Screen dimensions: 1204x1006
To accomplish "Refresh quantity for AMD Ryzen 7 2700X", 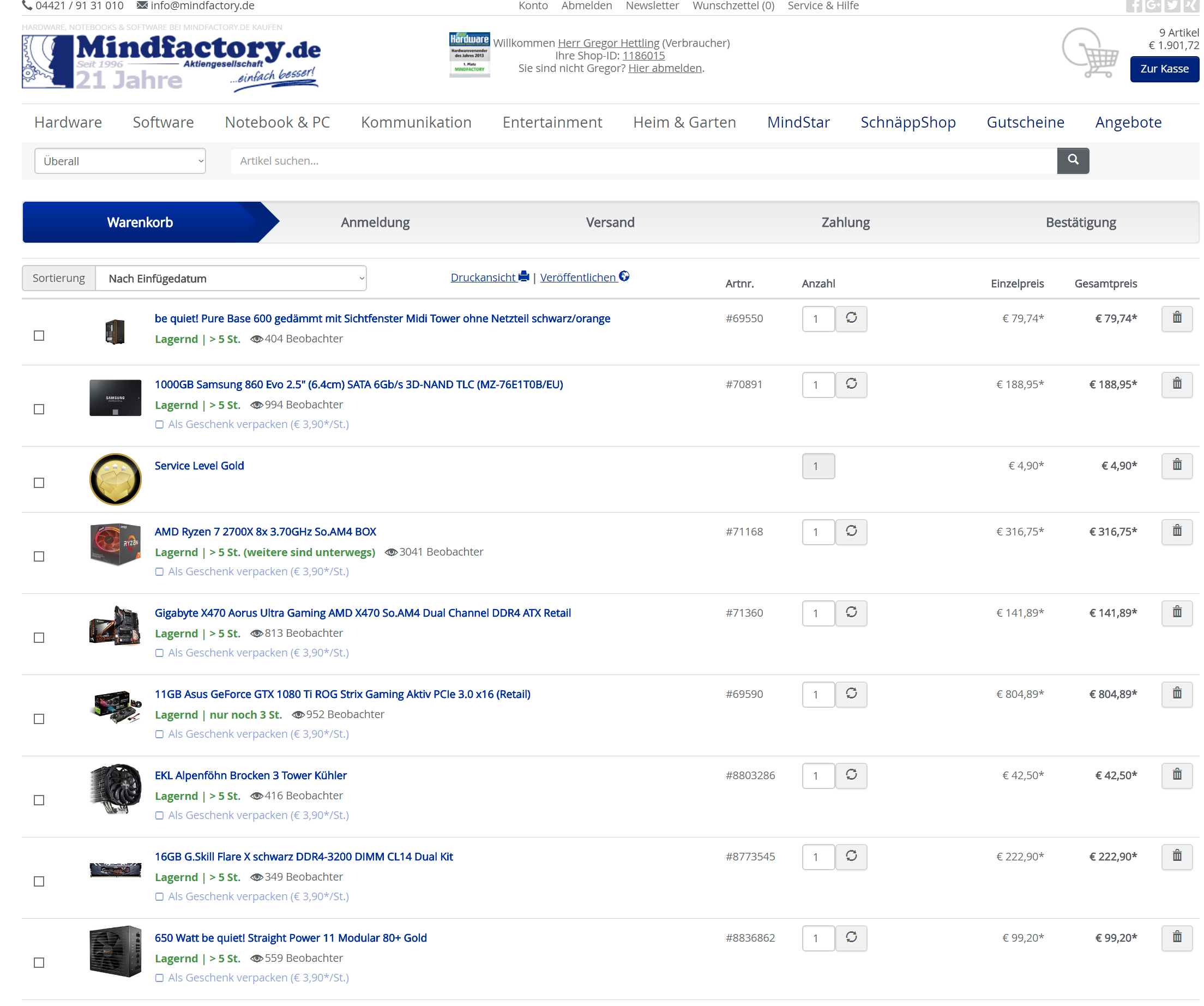I will pos(851,532).
